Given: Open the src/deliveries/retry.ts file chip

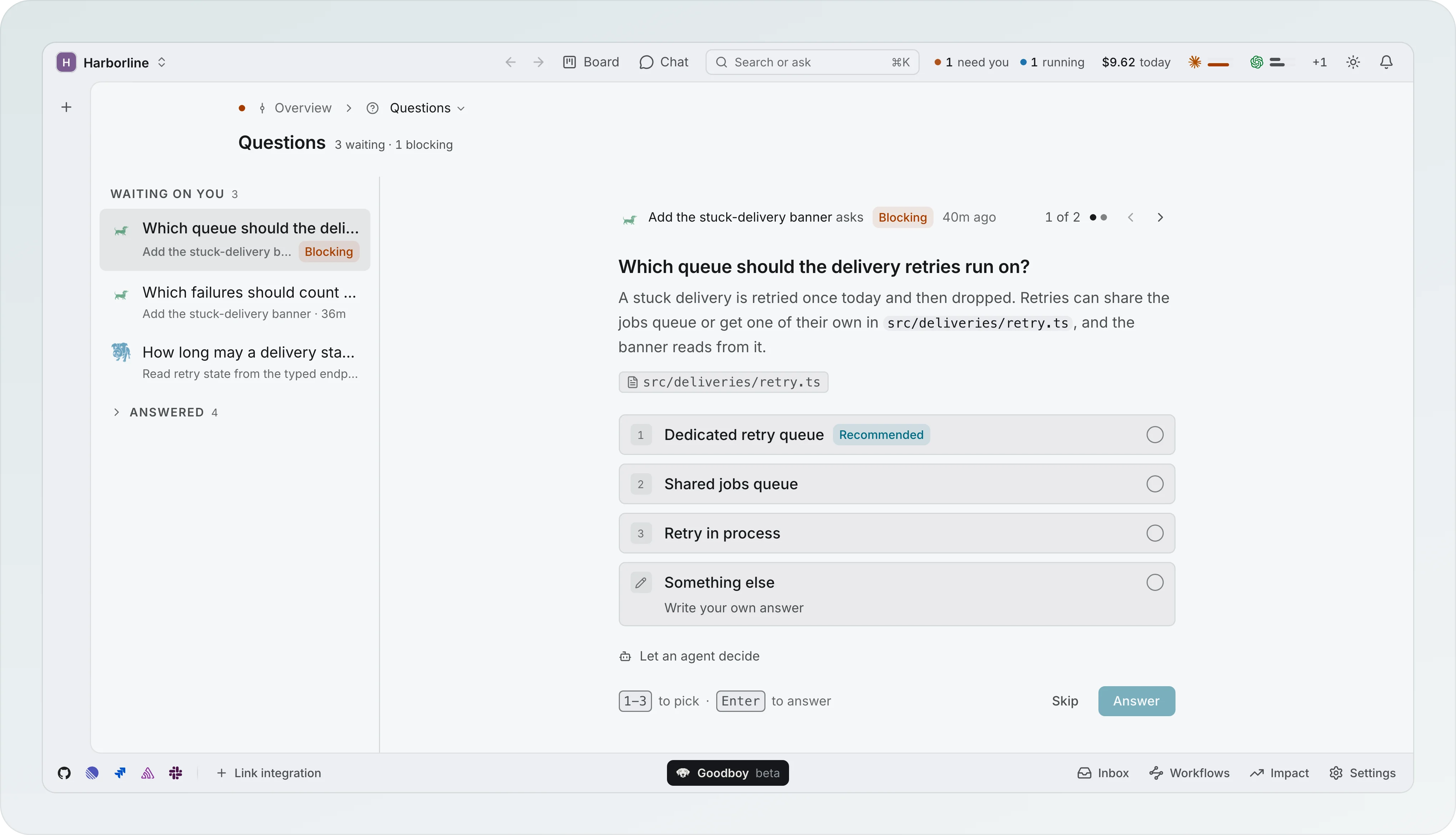Looking at the screenshot, I should point(723,382).
